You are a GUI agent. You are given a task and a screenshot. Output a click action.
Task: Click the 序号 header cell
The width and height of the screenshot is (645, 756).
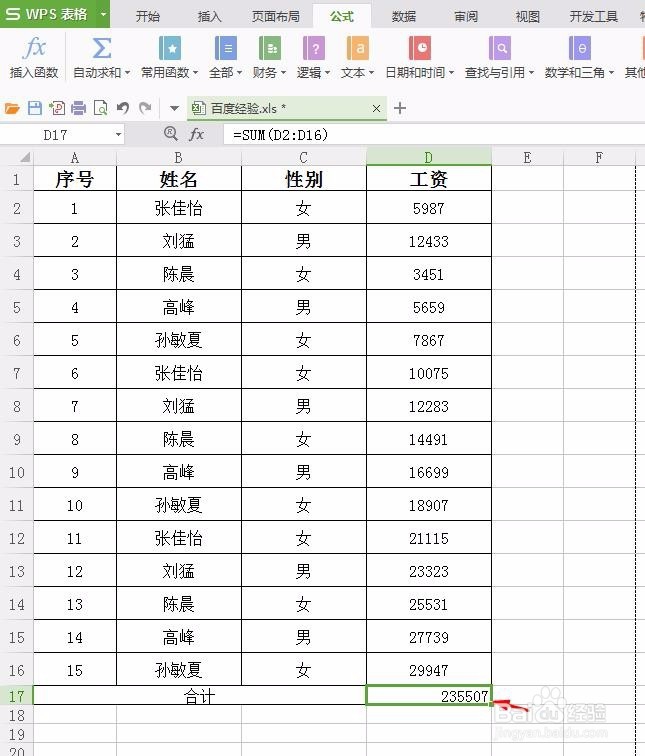pyautogui.click(x=75, y=179)
